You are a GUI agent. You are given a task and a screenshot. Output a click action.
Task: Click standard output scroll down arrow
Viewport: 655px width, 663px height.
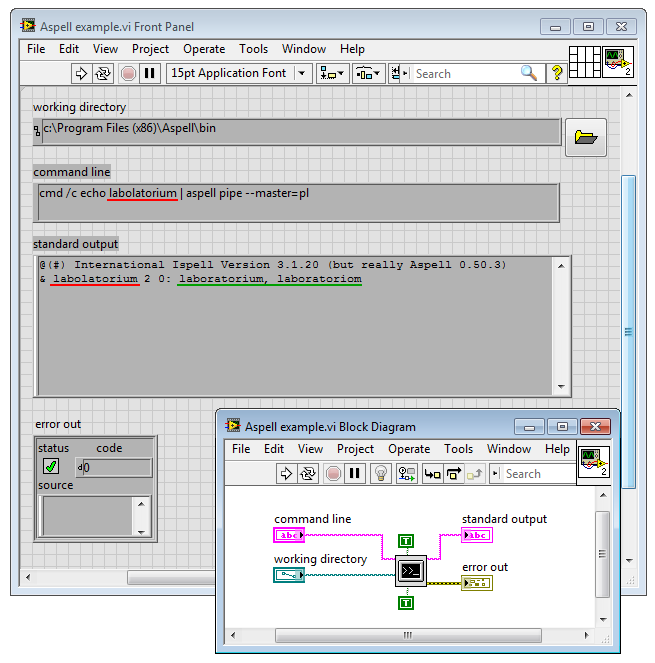[561, 386]
